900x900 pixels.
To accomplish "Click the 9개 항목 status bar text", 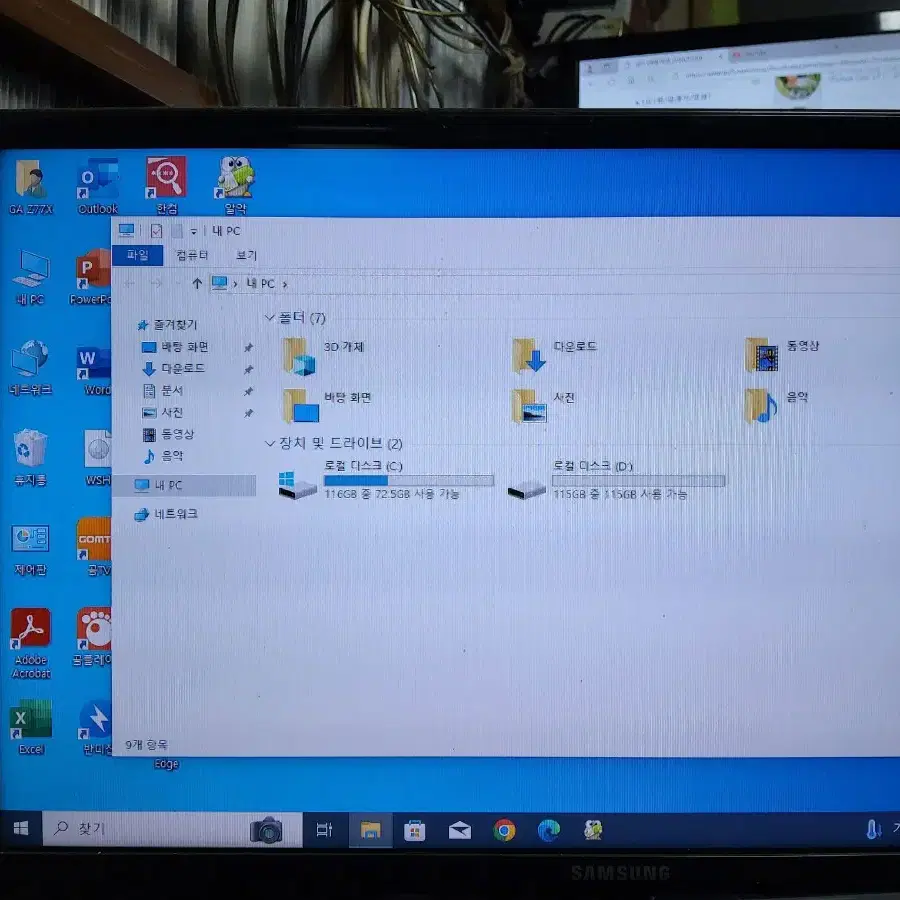I will (147, 744).
